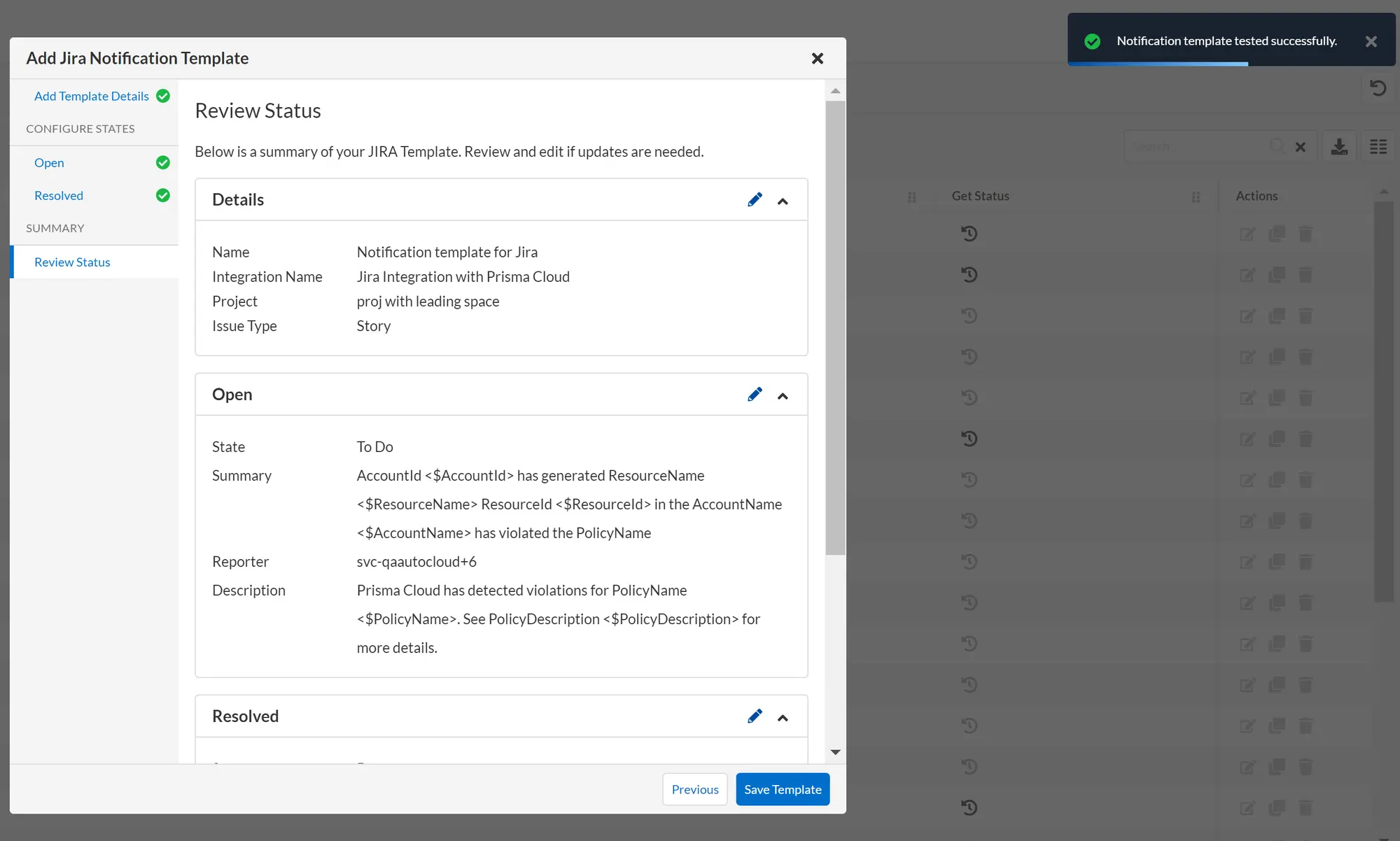
Task: Click the download icon in background toolbar
Action: pos(1339,147)
